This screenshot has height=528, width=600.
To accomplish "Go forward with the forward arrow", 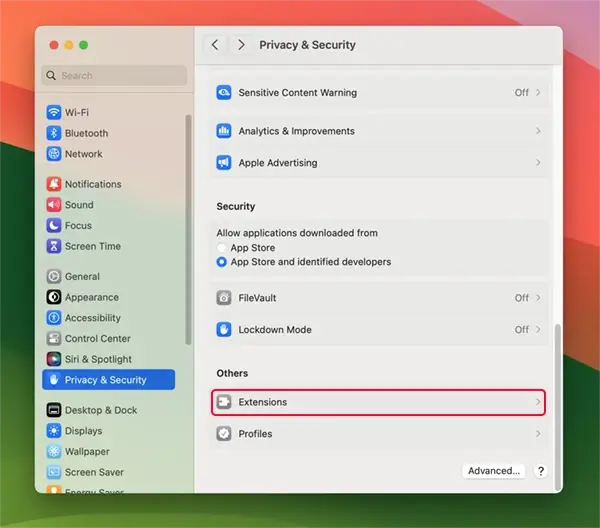I will coord(241,45).
